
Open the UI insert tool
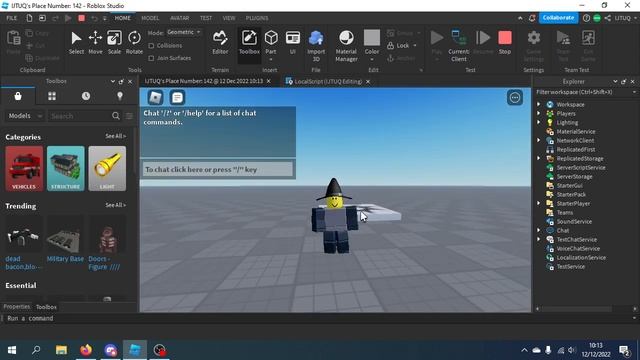click(293, 42)
